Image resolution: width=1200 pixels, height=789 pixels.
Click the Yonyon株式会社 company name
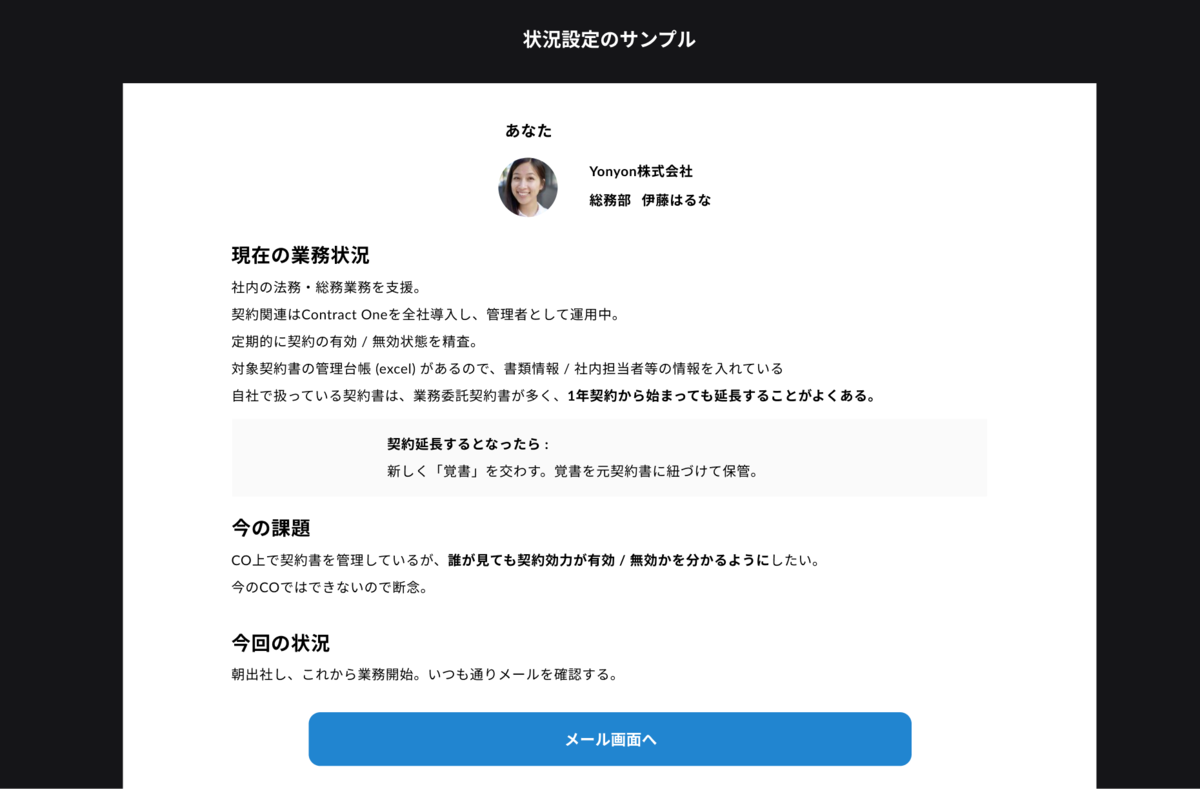tap(641, 171)
